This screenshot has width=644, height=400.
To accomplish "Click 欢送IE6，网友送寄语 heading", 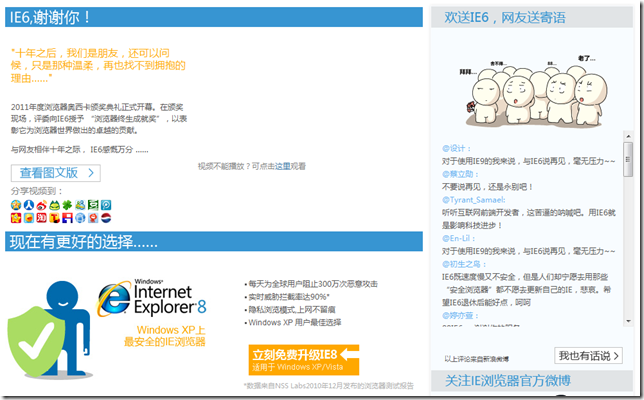I will pyautogui.click(x=505, y=18).
